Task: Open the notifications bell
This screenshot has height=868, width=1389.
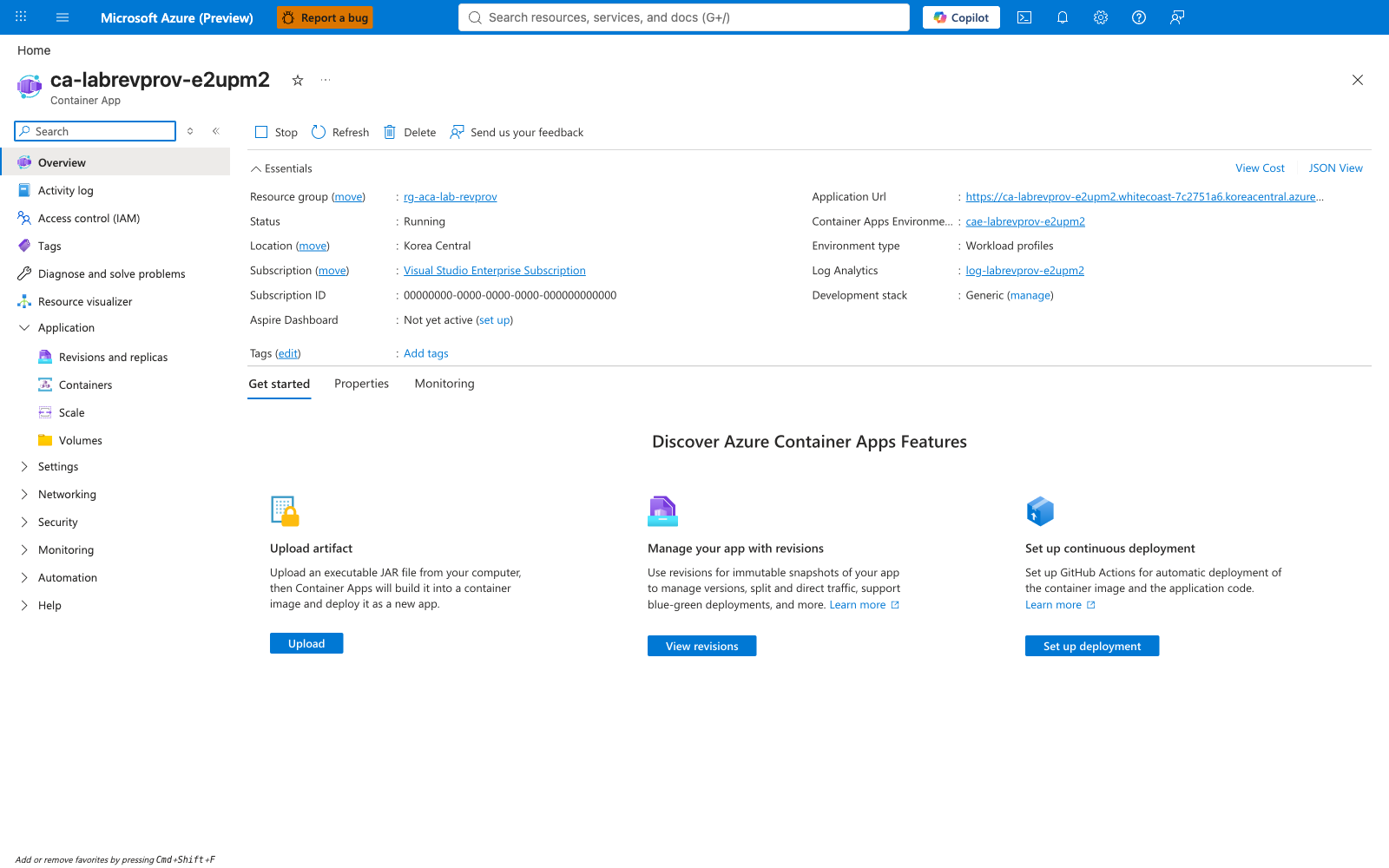Action: (1063, 17)
